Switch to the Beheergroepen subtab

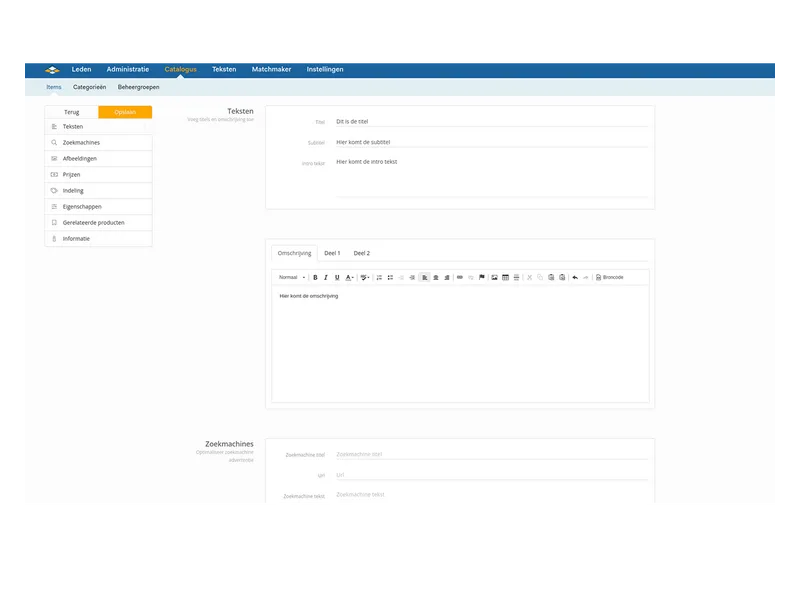pos(138,87)
